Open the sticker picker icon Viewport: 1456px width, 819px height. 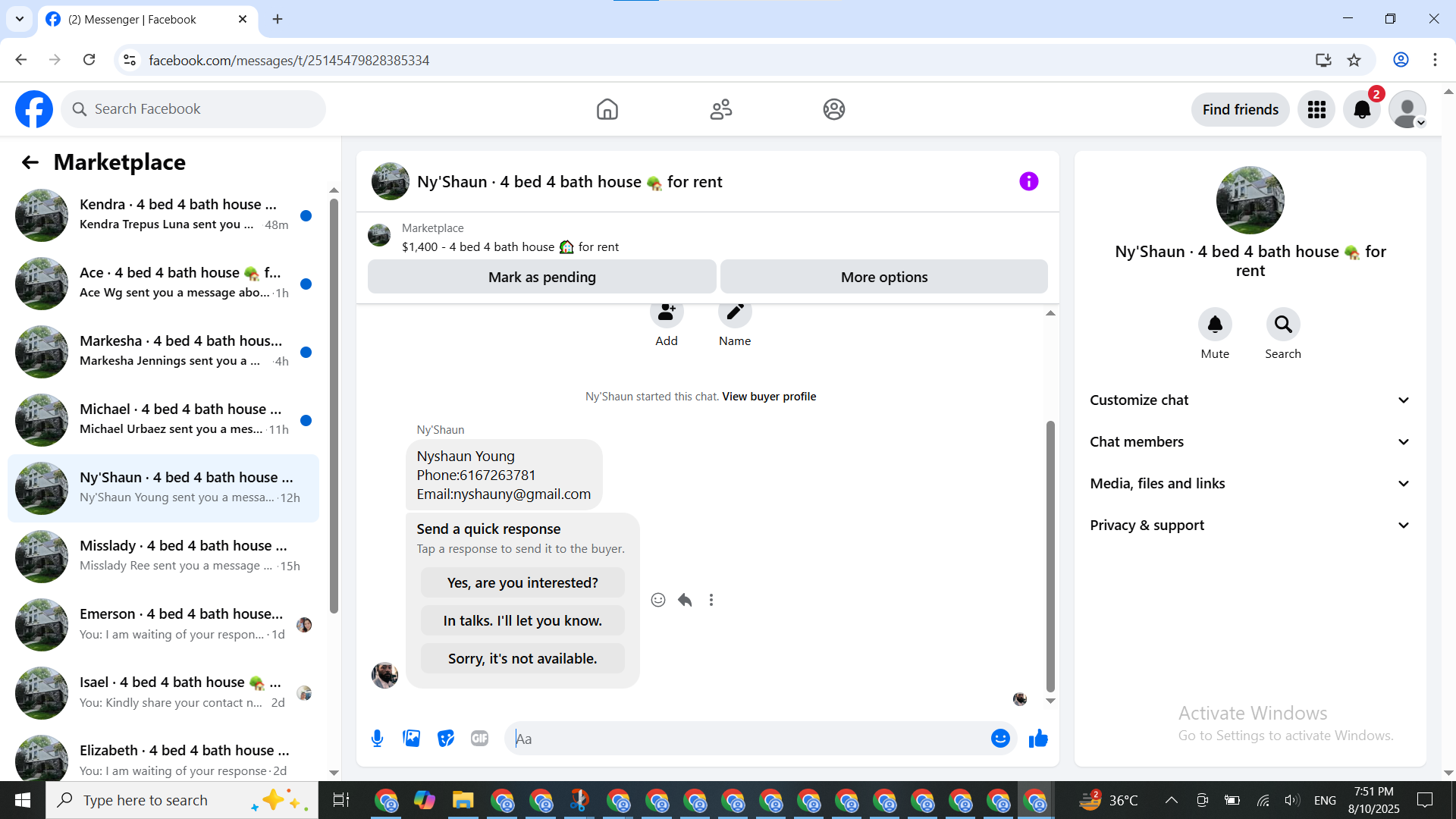(x=446, y=739)
